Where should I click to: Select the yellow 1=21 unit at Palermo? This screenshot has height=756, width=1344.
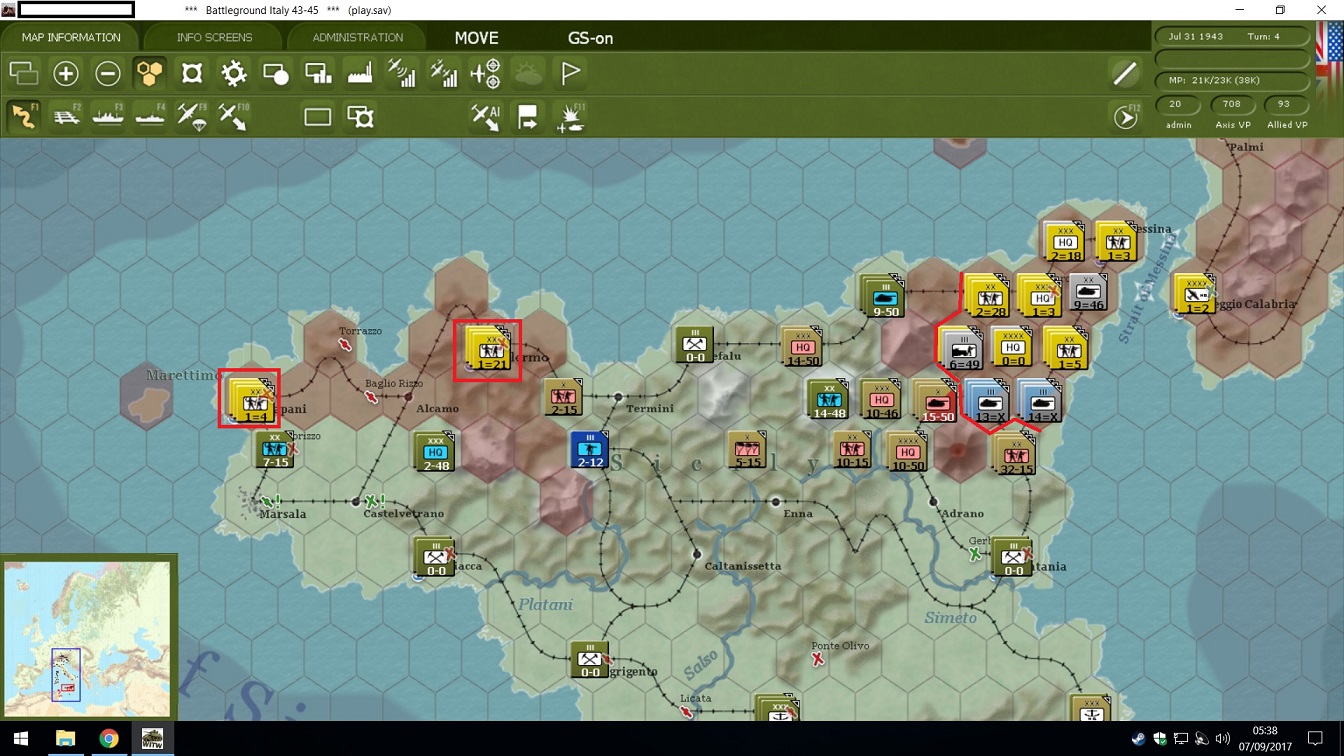(489, 351)
